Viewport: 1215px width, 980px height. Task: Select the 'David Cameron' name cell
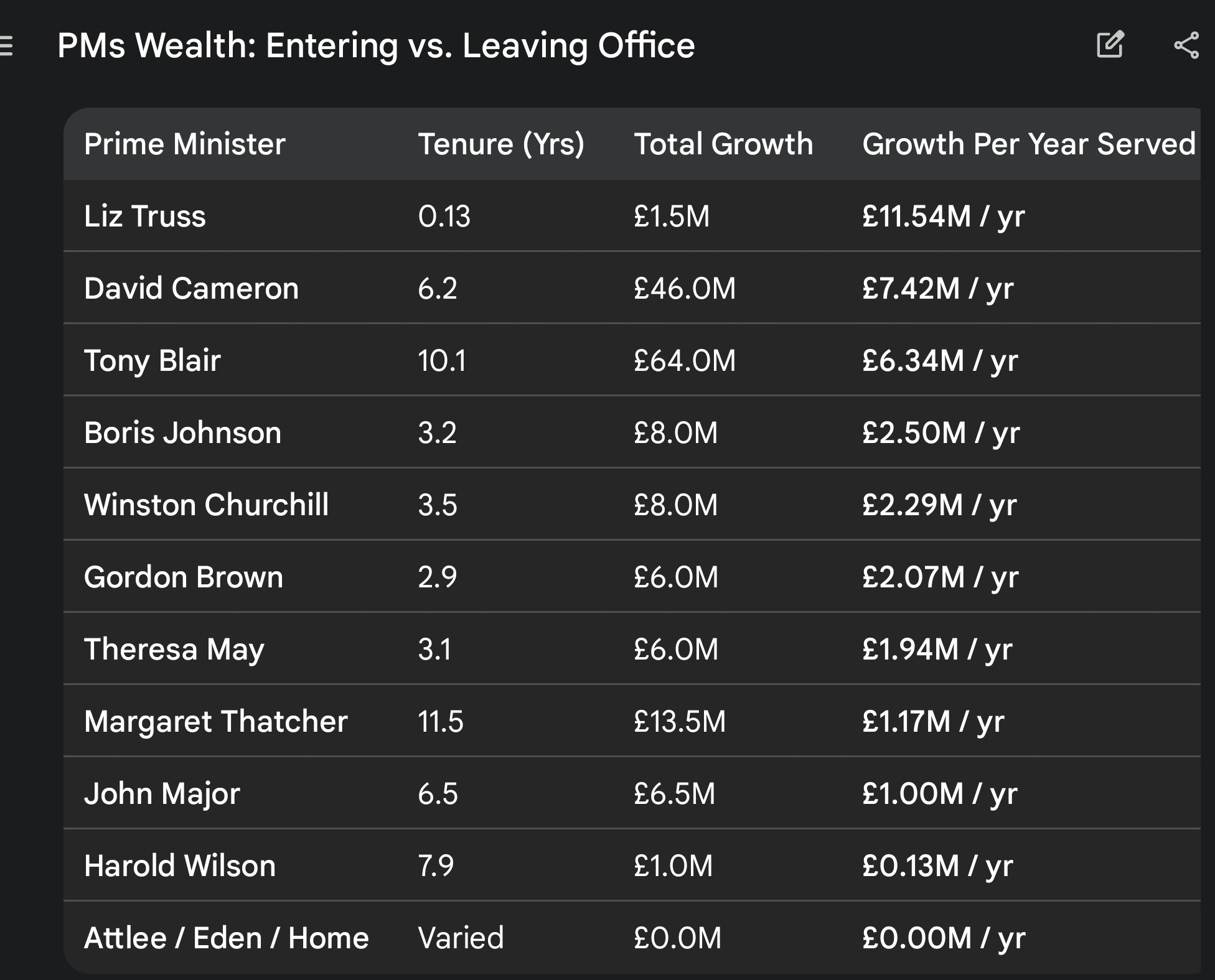click(x=191, y=289)
